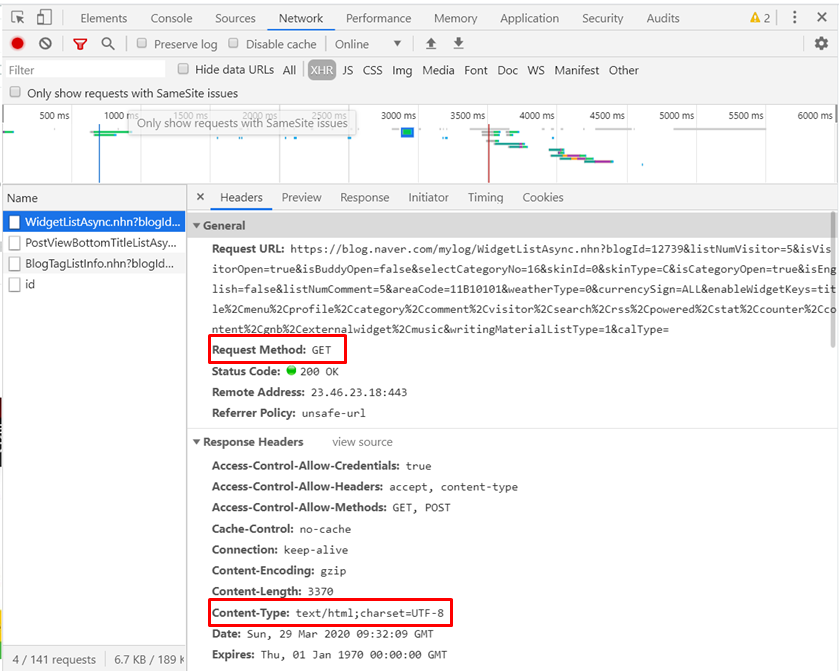Open the warnings indicator showing 2
839x671 pixels.
(760, 18)
